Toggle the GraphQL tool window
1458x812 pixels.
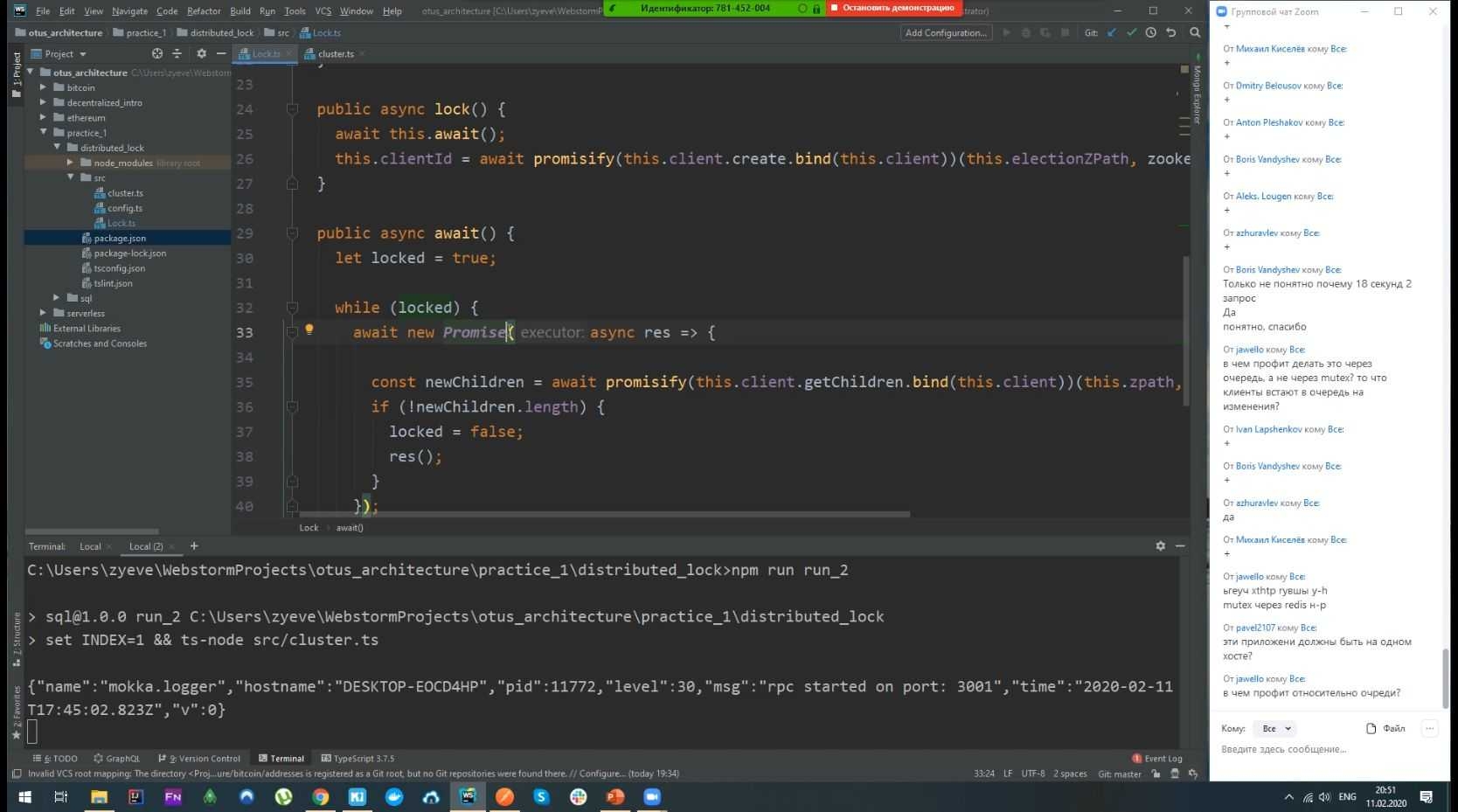[116, 759]
